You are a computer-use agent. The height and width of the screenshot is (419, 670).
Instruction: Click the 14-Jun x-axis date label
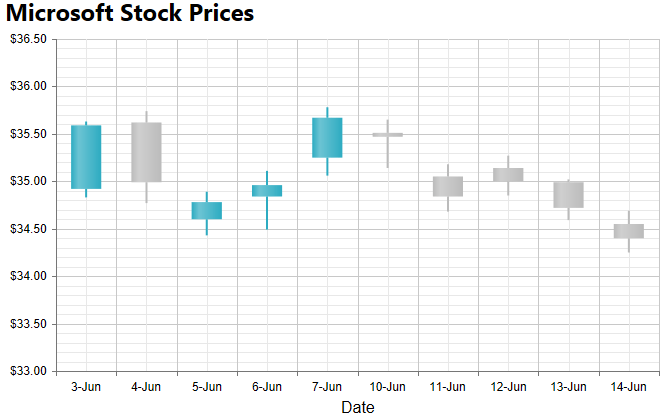coord(628,386)
